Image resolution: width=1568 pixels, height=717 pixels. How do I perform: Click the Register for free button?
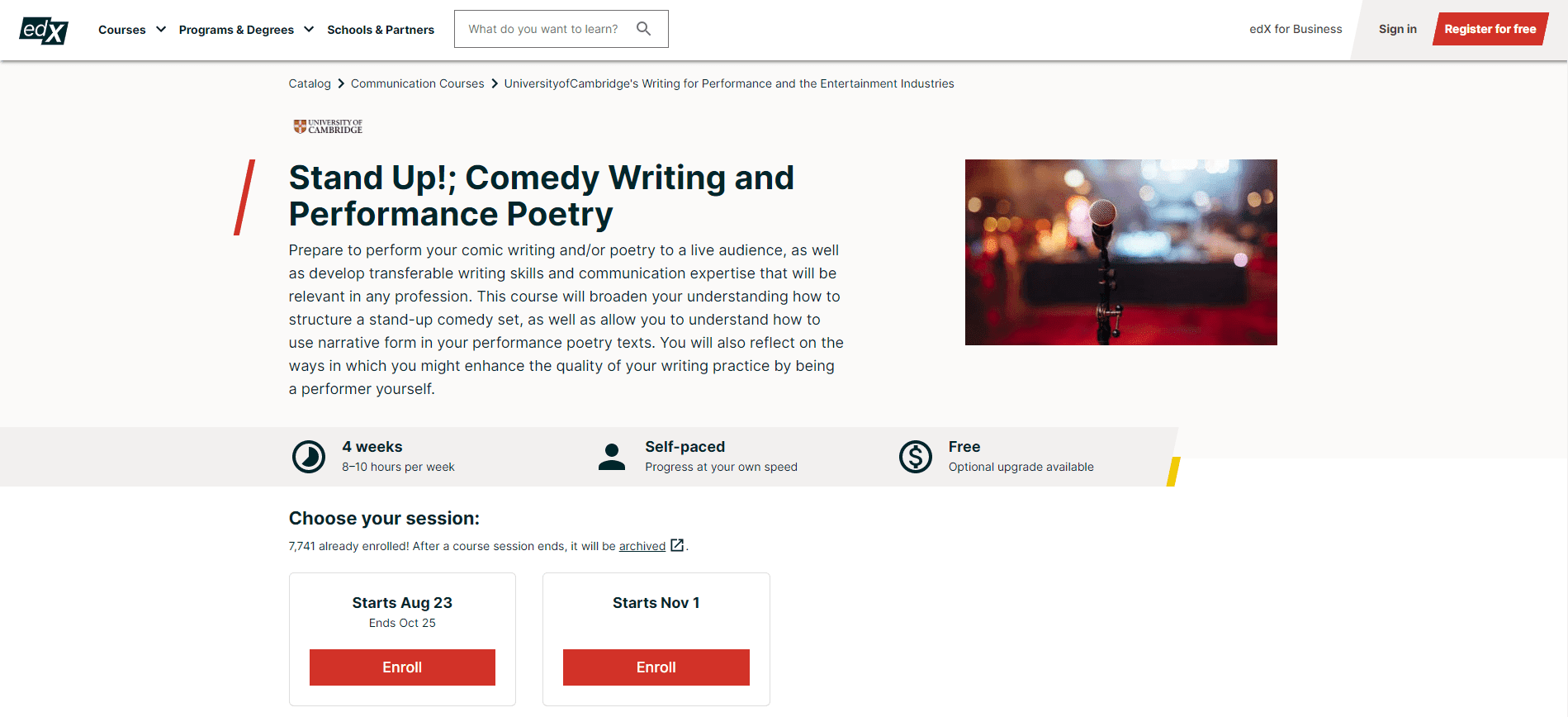point(1490,28)
